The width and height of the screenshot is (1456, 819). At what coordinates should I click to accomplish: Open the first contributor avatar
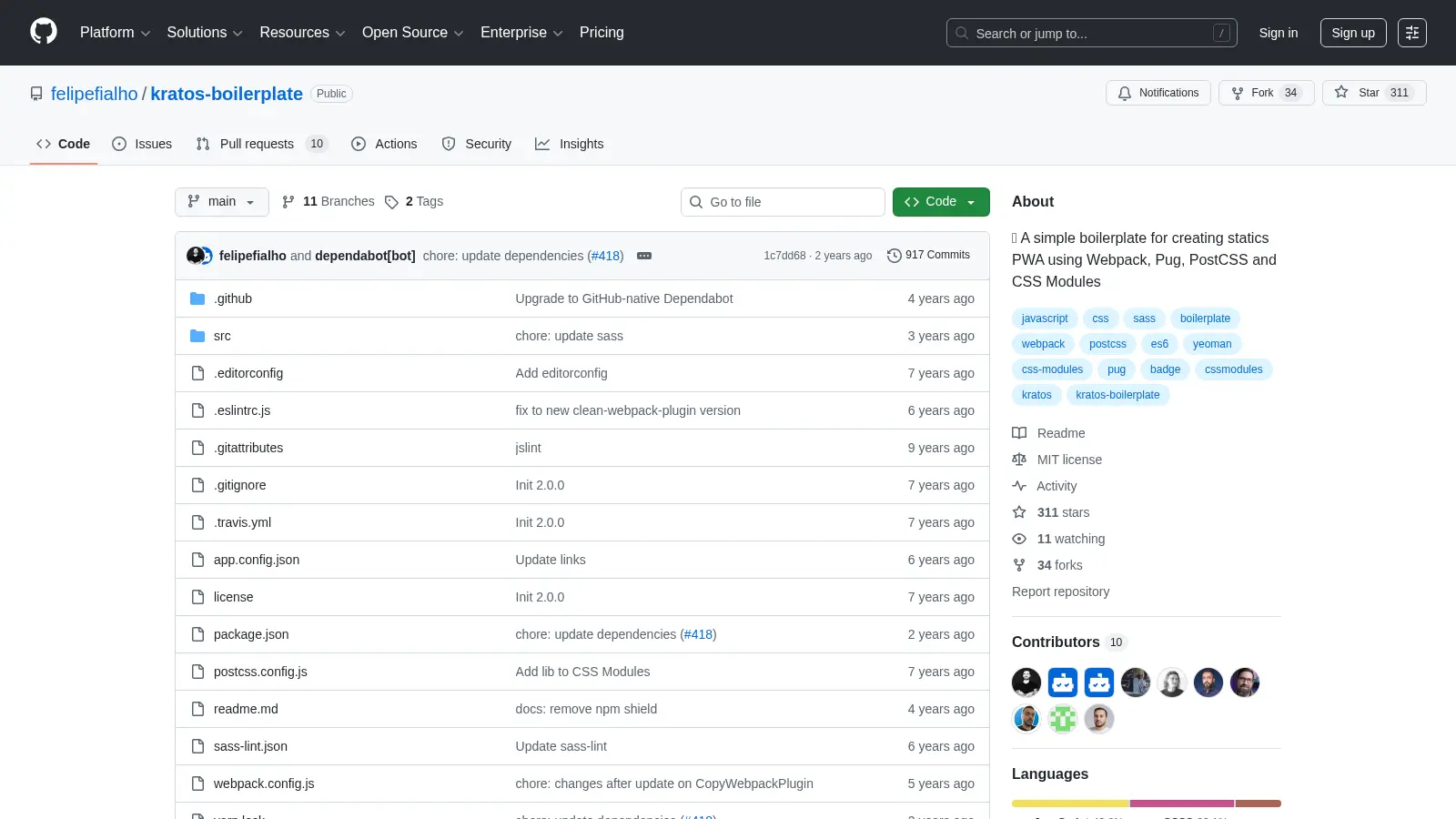[x=1026, y=682]
